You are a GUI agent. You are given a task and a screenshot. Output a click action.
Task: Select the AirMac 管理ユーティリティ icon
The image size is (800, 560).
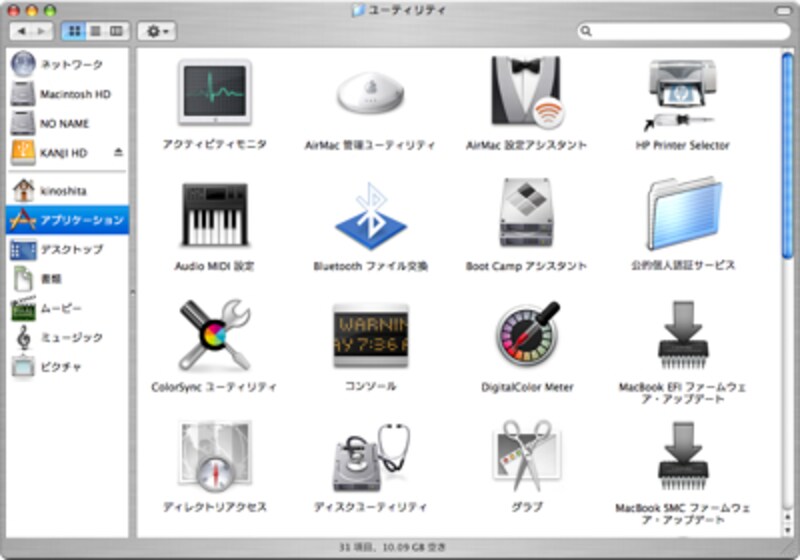click(x=370, y=94)
